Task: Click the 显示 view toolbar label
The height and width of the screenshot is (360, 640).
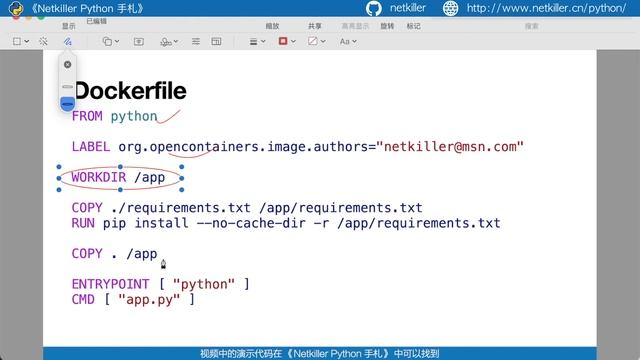Action: (69, 26)
